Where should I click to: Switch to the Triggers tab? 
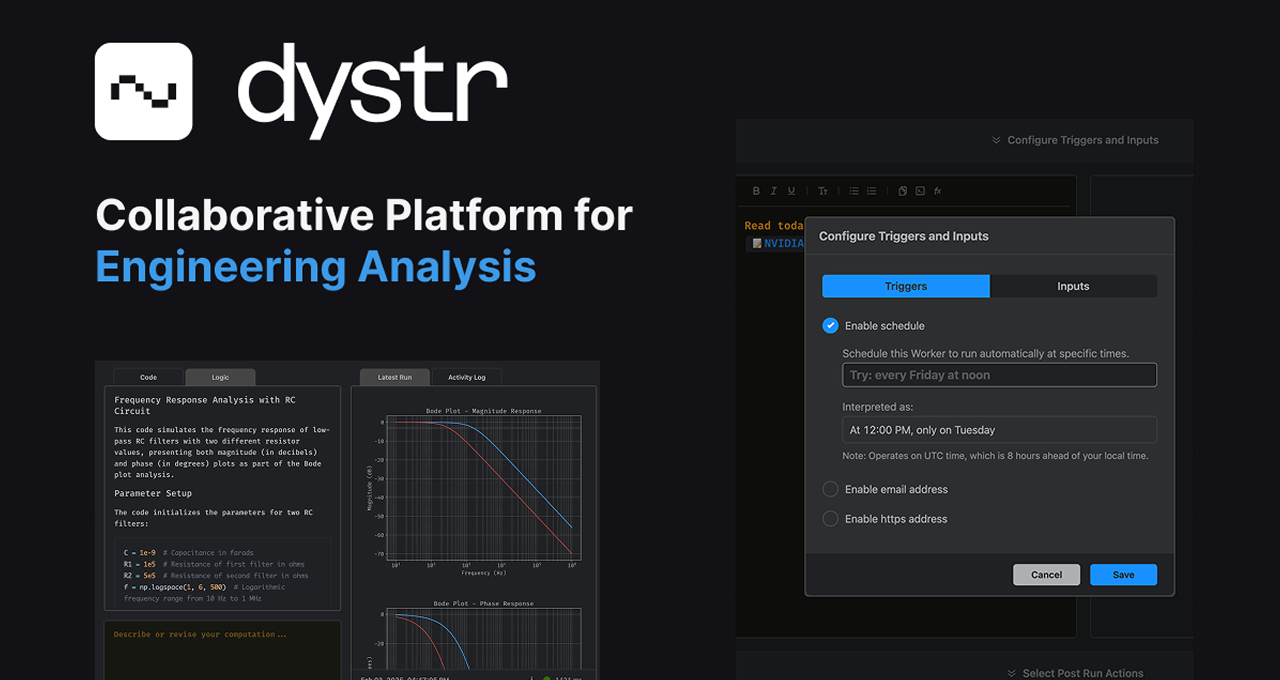coord(906,286)
